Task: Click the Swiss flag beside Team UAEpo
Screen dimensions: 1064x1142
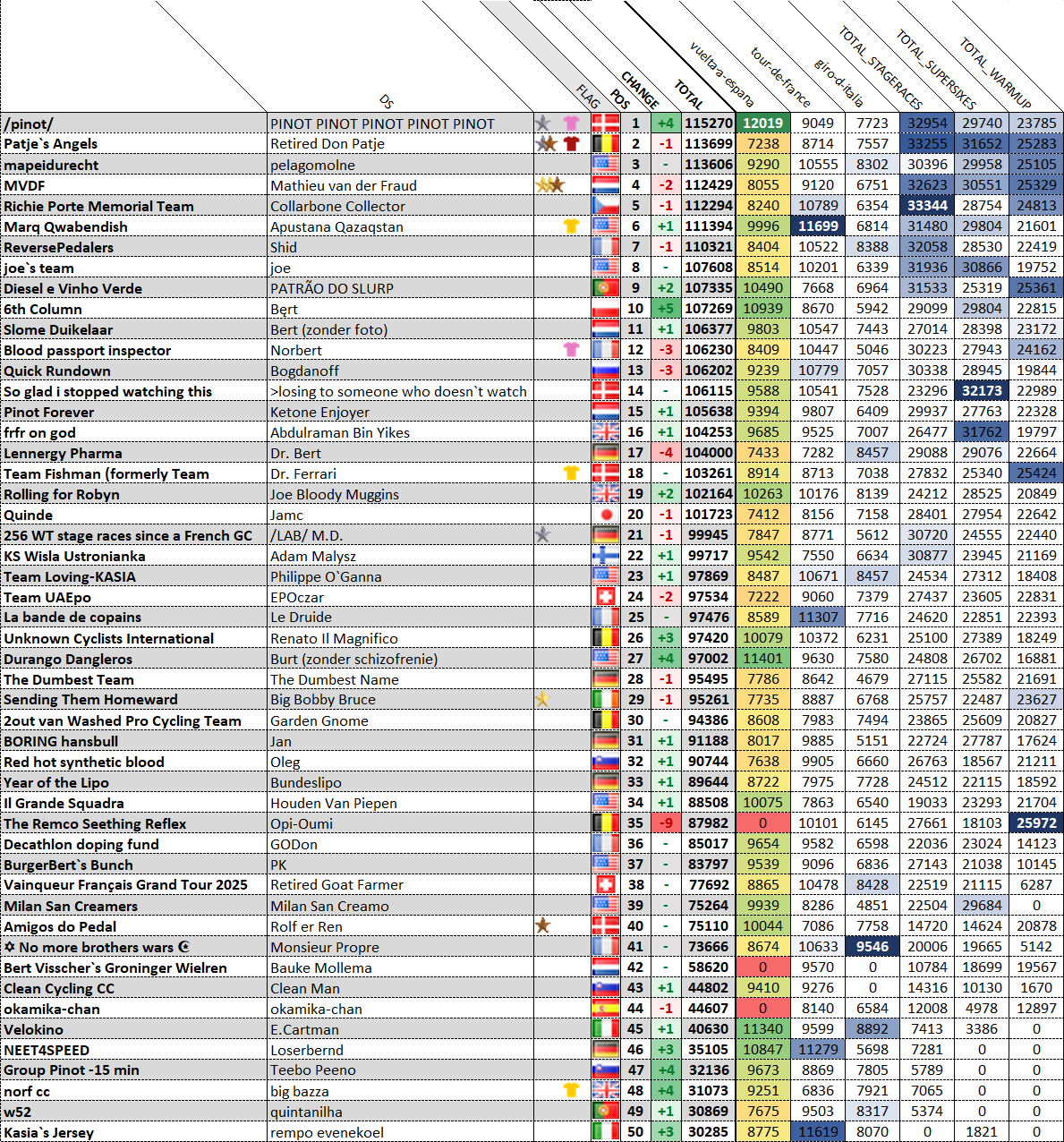Action: [606, 596]
